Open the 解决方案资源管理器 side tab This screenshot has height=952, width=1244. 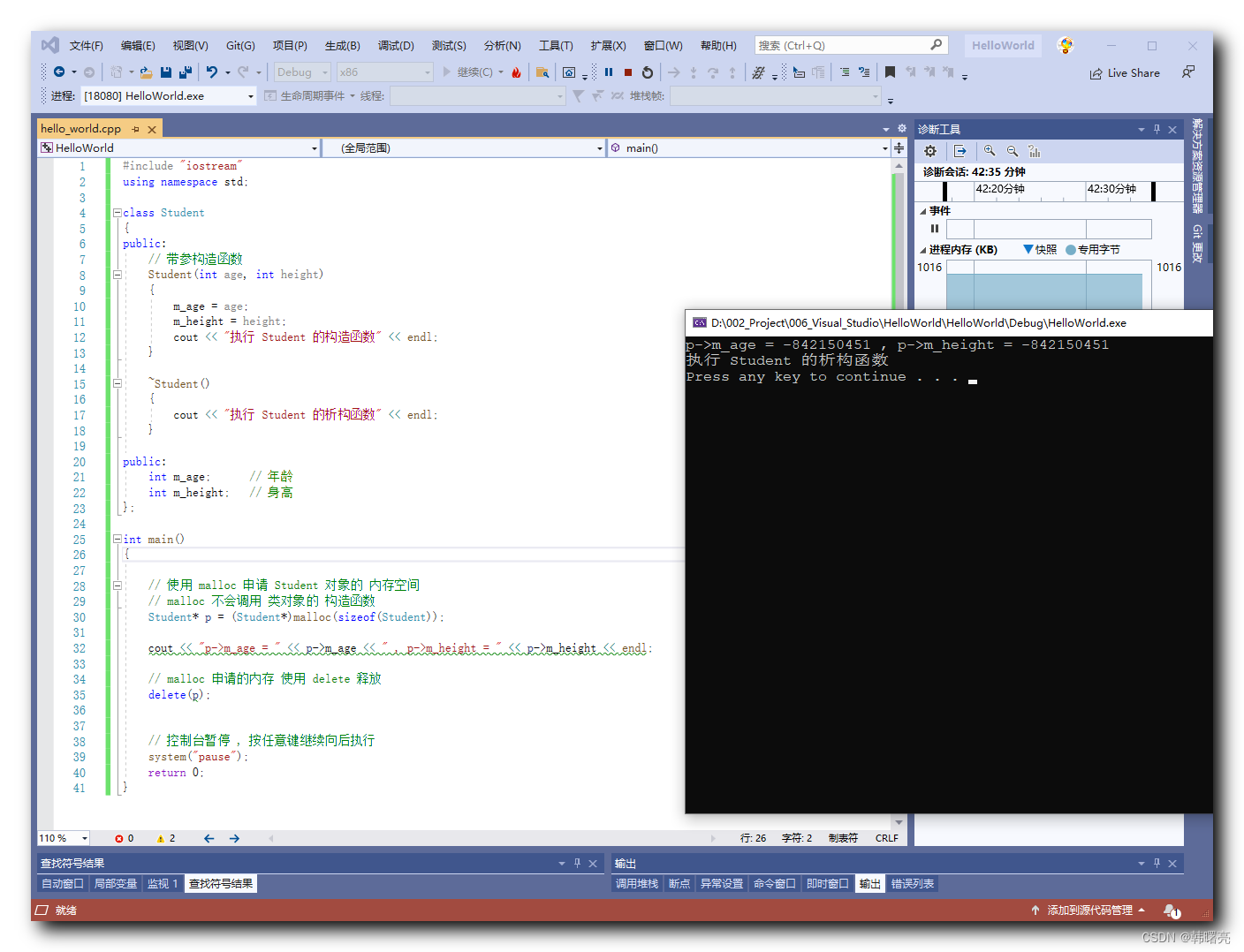[x=1197, y=166]
